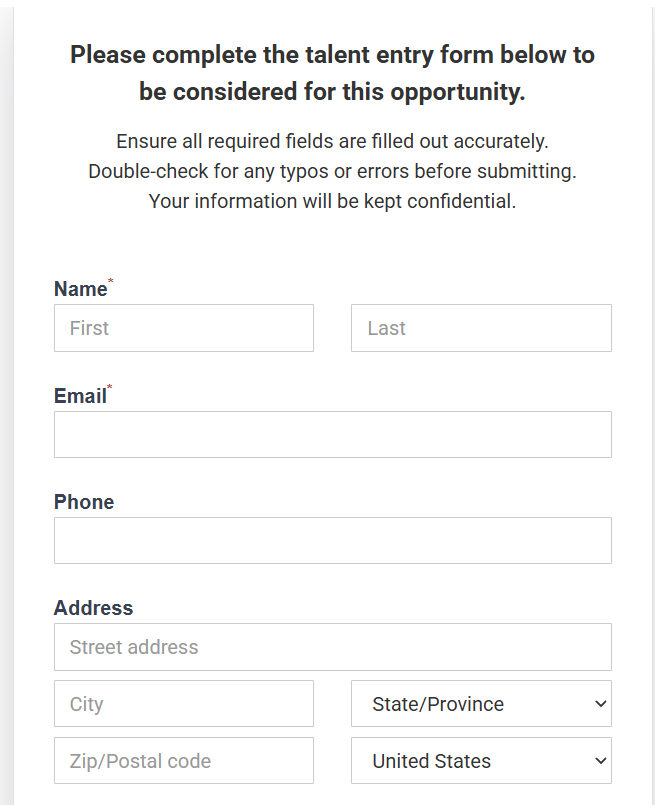Click the 'Double-check for any typos' line
655x805 pixels.
[x=332, y=171]
